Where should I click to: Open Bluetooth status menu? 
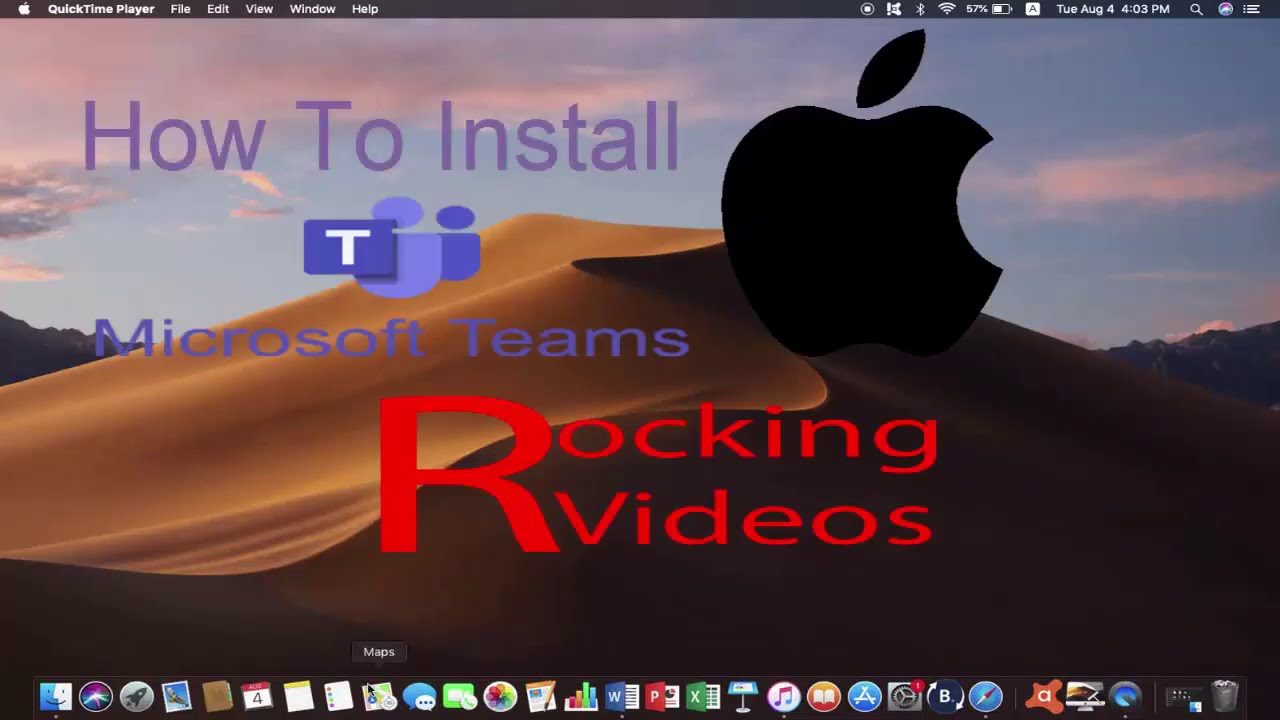921,9
